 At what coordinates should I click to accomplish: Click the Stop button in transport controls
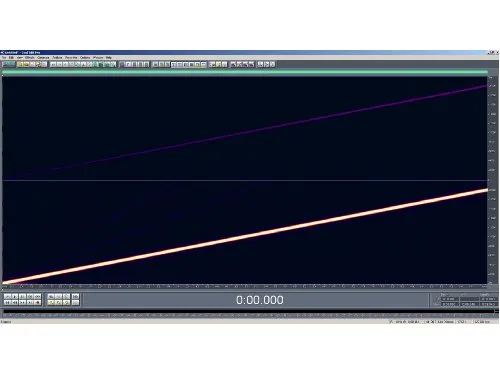coord(7,296)
